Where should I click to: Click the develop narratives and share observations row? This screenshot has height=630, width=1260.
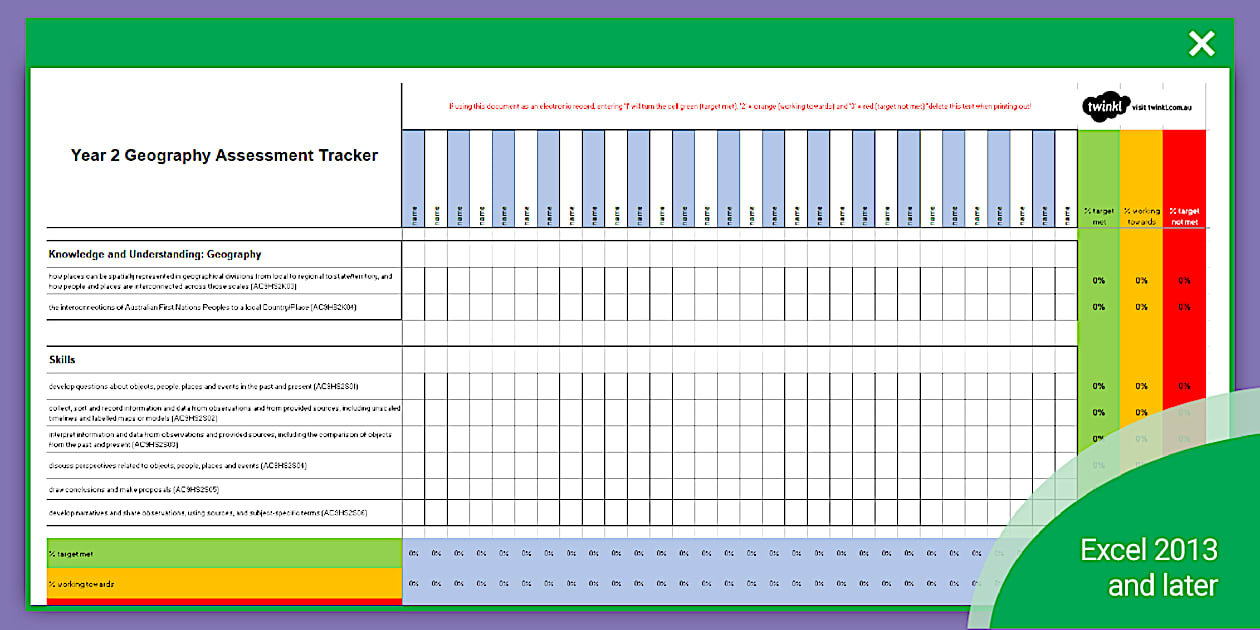tap(207, 513)
